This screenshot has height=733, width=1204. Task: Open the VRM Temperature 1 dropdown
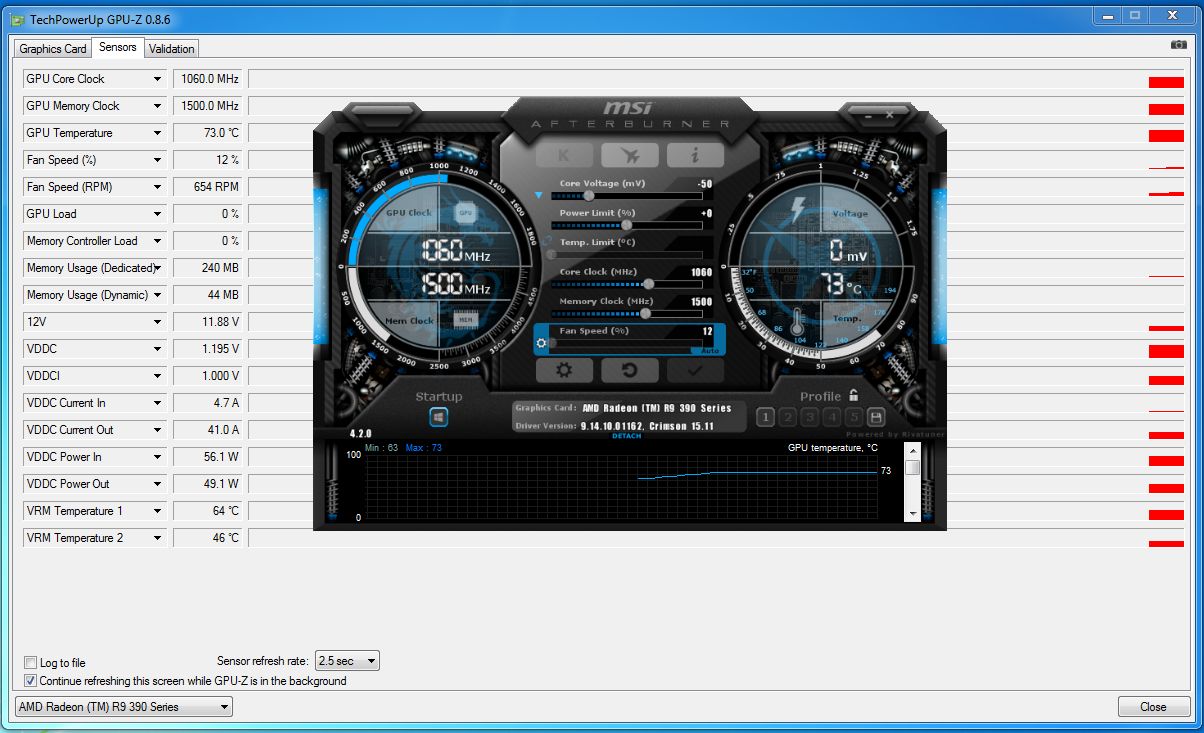(157, 511)
